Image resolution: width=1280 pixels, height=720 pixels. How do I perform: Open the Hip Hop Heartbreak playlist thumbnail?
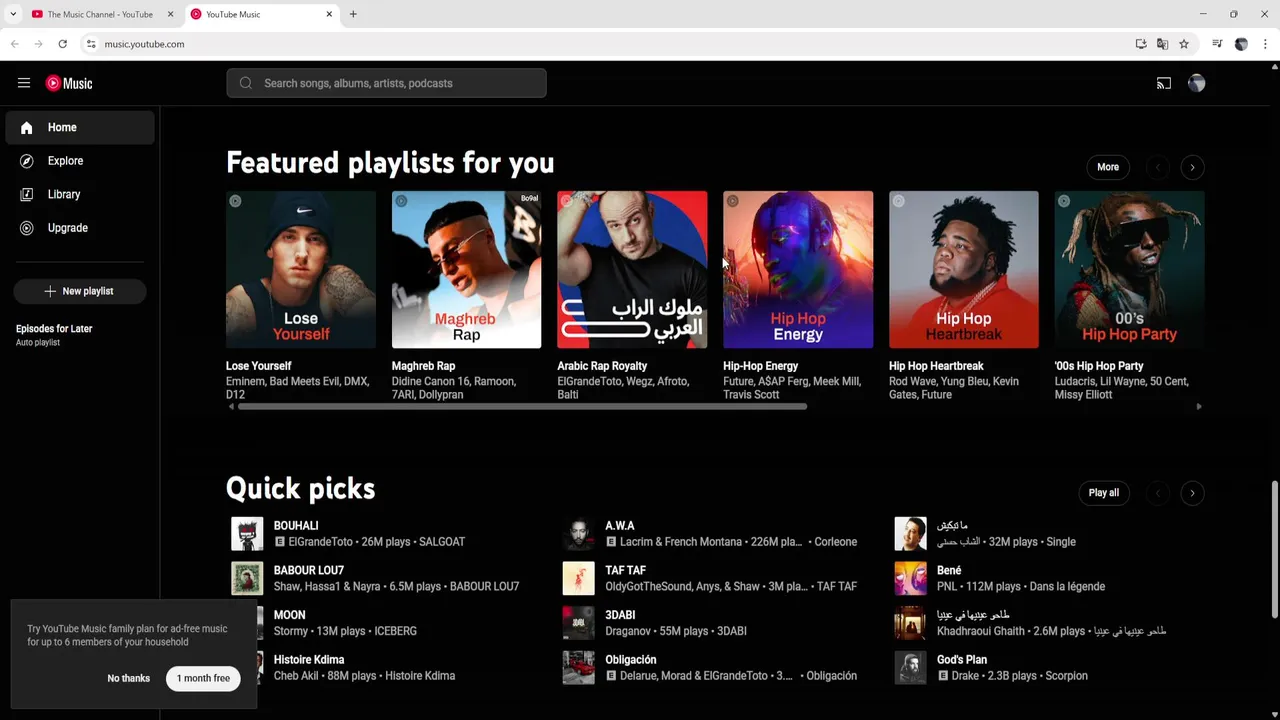coord(964,270)
